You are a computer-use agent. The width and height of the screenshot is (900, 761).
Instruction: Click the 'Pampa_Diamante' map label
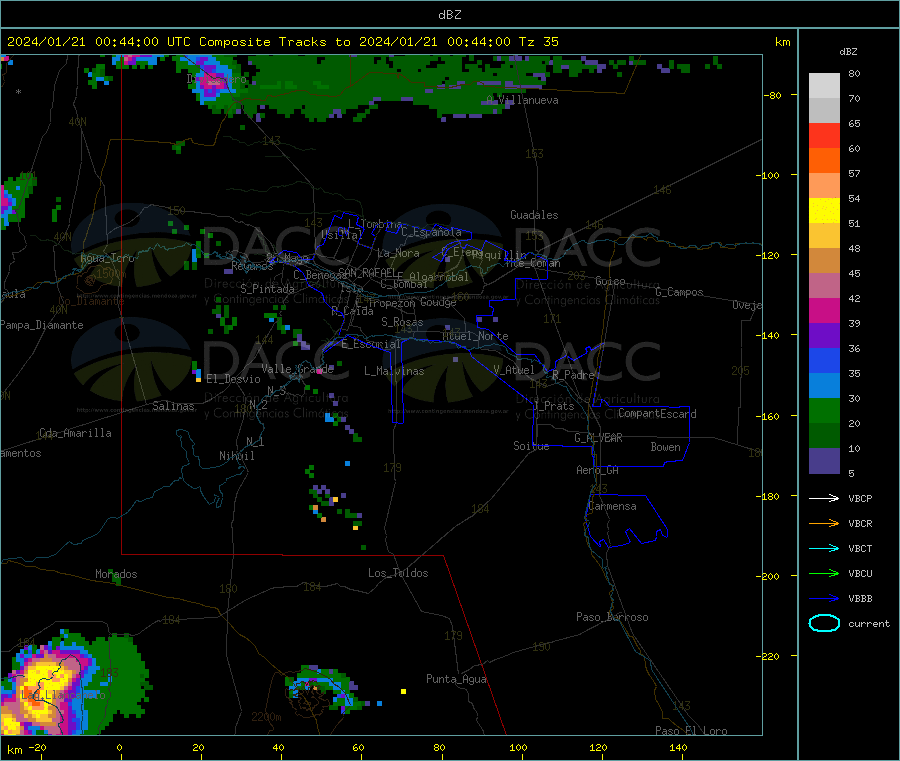click(x=42, y=325)
